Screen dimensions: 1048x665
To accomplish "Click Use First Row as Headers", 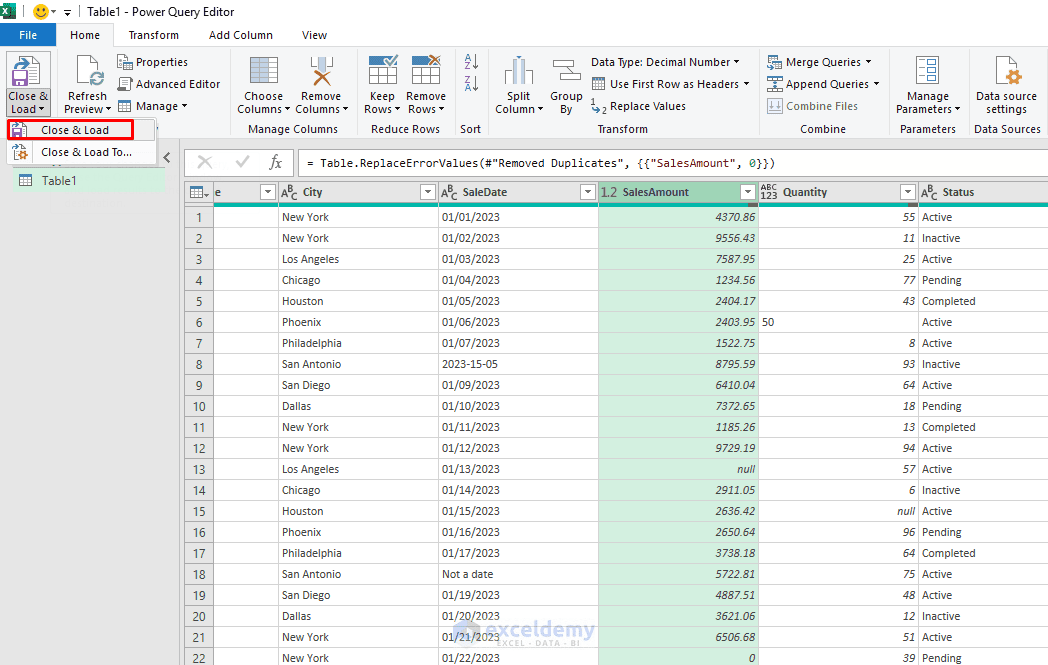I will coord(670,84).
